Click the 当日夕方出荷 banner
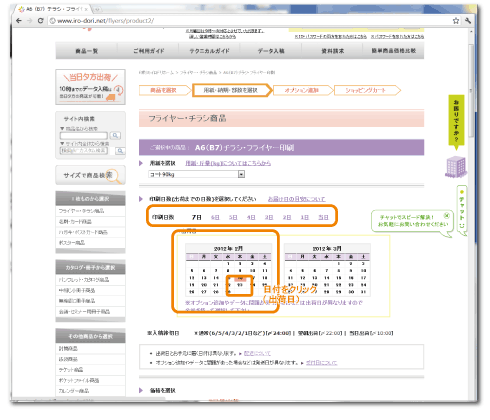Image resolution: width=490 pixels, height=420 pixels. point(90,87)
